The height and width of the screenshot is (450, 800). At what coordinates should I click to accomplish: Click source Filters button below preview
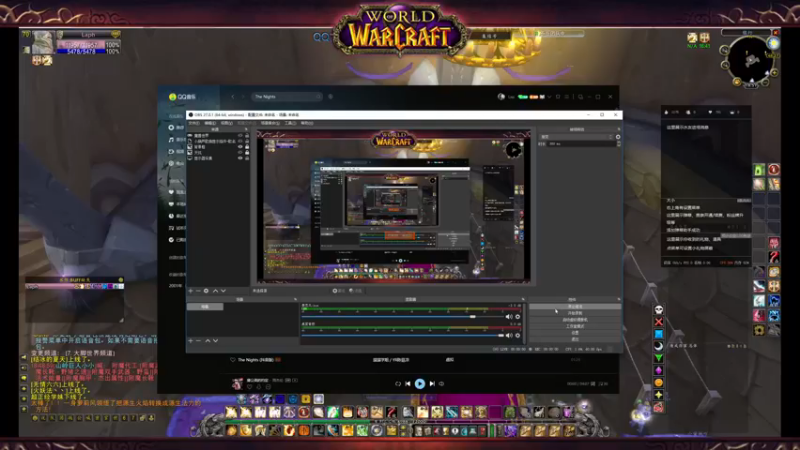(x=356, y=291)
